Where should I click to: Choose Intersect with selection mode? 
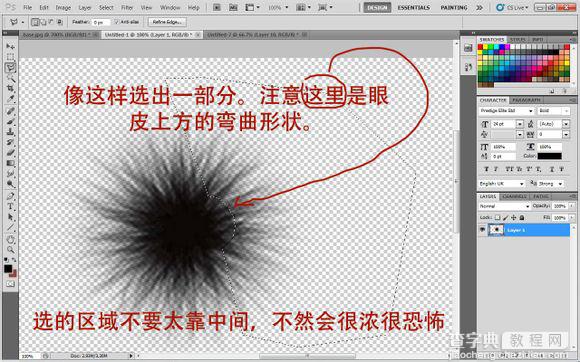click(x=60, y=22)
